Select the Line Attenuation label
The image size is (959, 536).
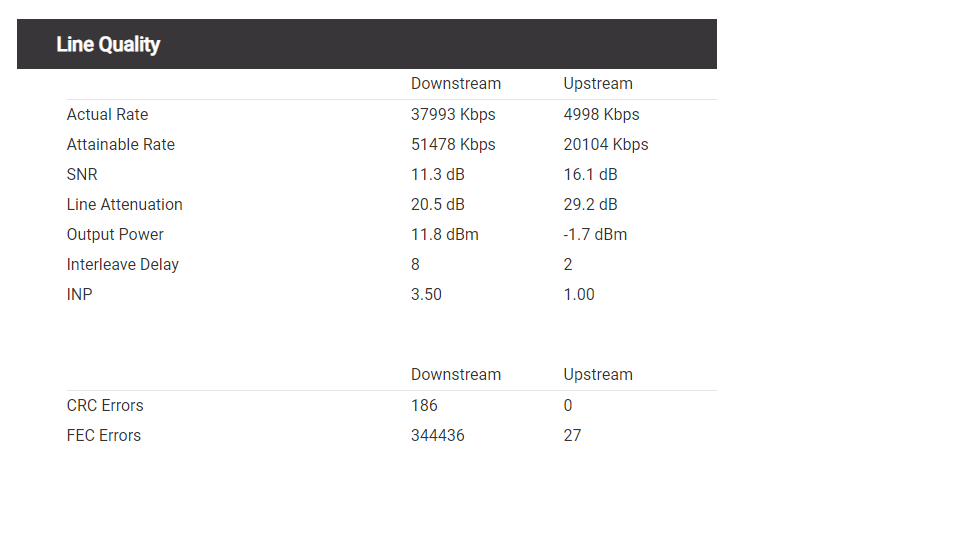(124, 204)
